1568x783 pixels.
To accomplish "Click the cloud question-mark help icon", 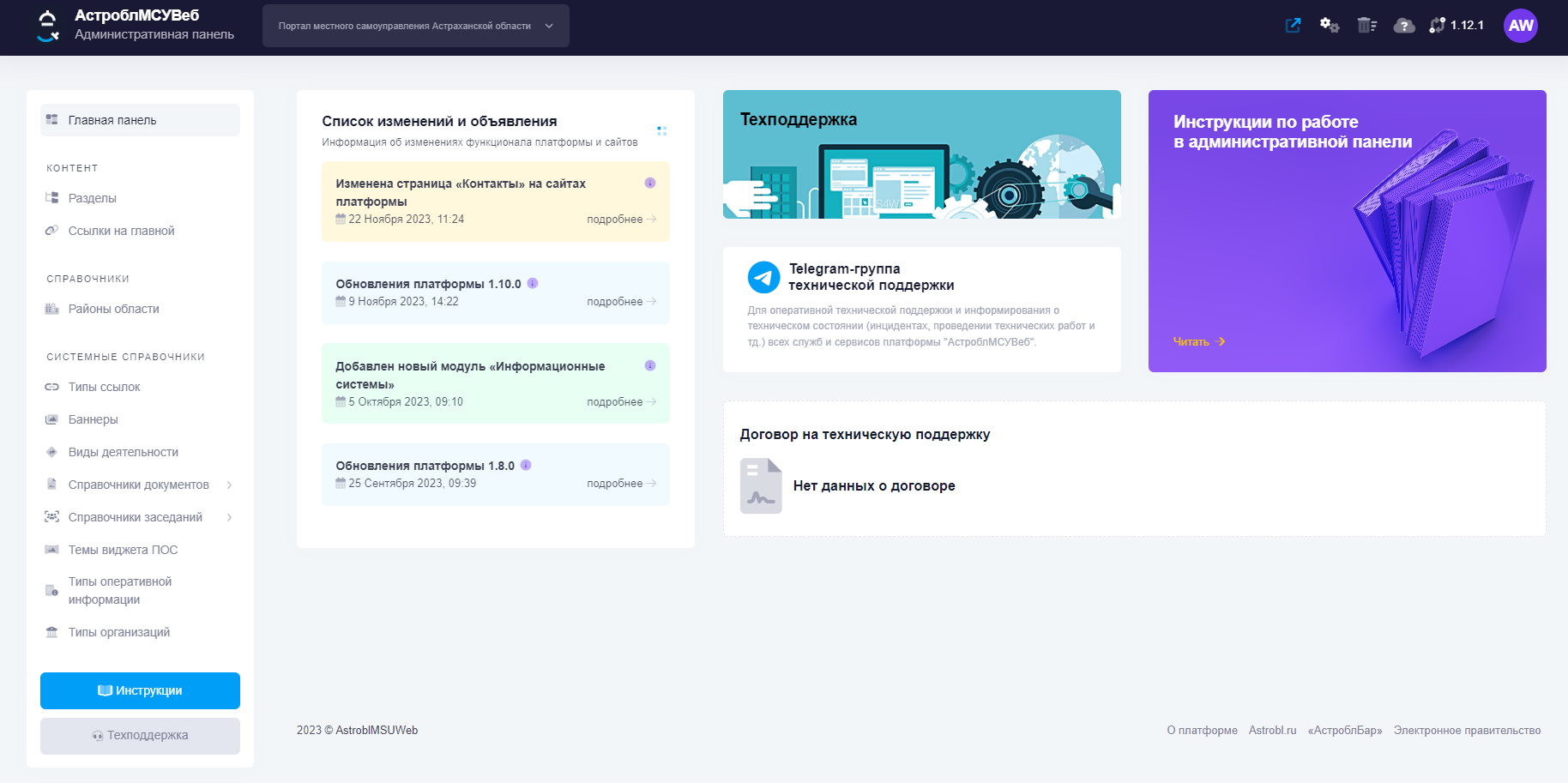I will [1403, 26].
